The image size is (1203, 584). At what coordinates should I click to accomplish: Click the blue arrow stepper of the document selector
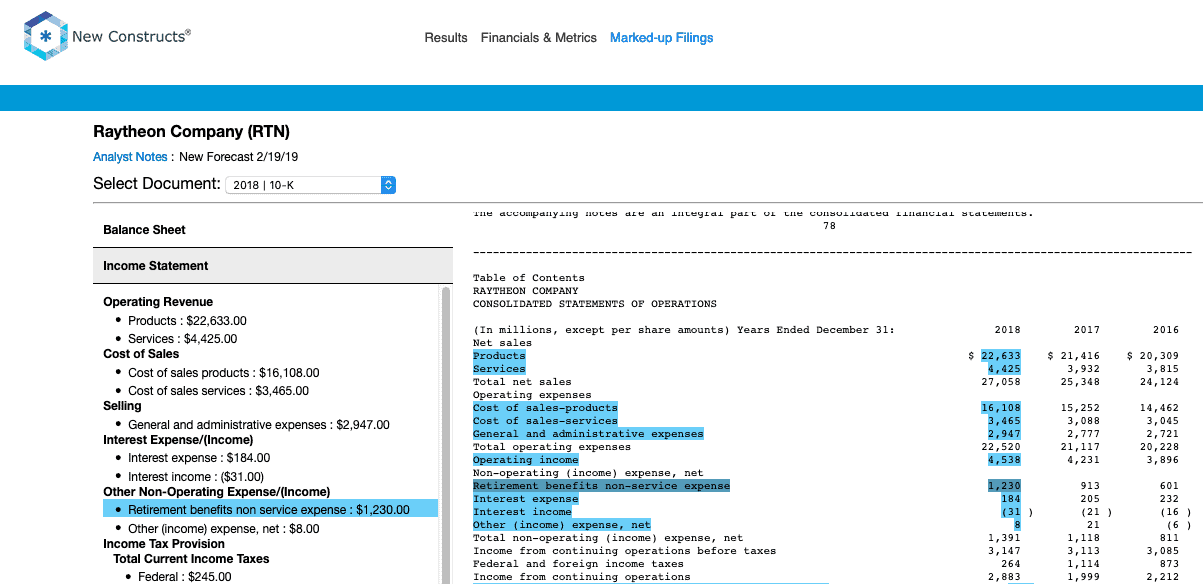click(x=389, y=185)
